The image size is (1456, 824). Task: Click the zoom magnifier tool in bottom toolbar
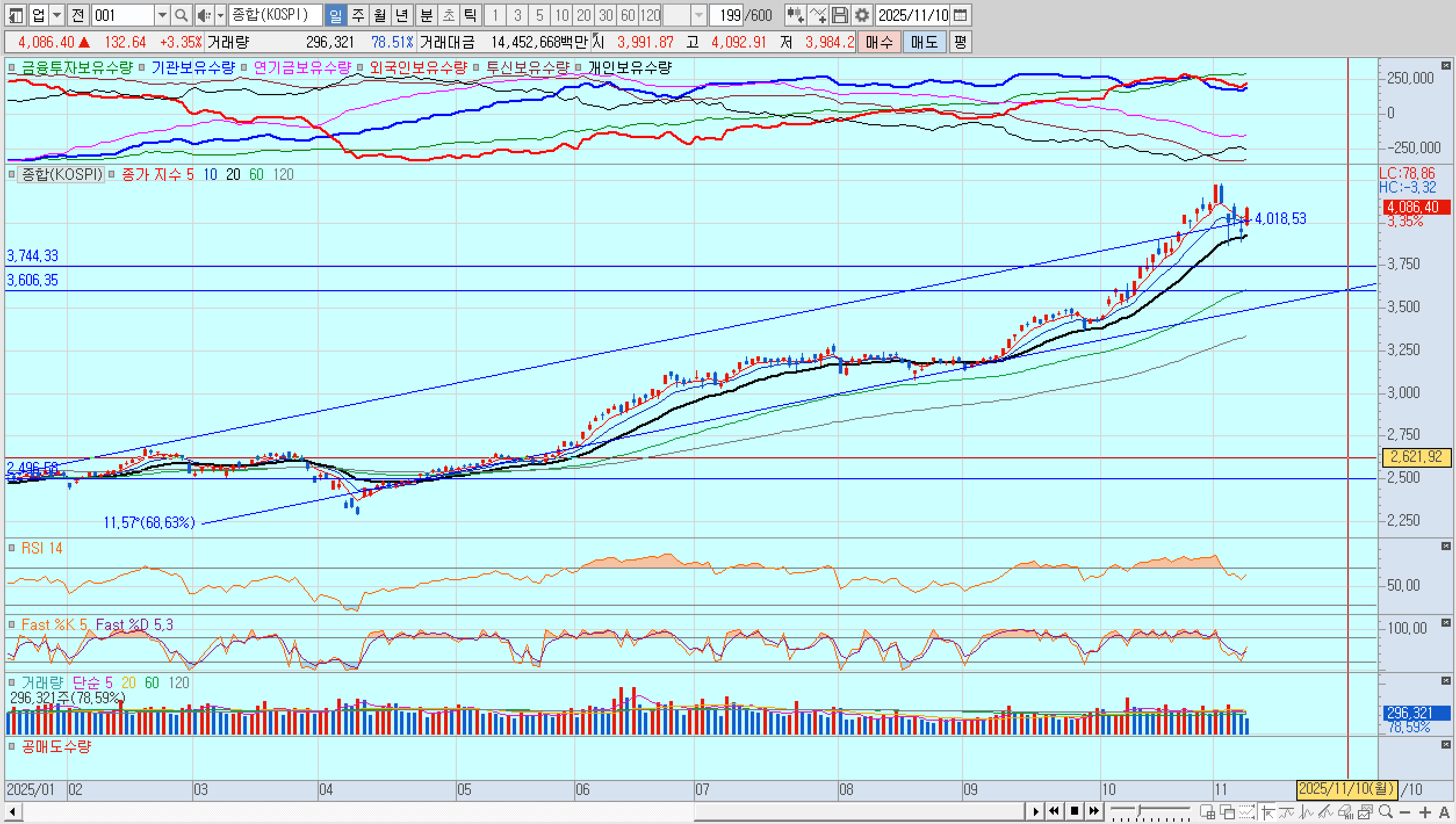[1385, 812]
